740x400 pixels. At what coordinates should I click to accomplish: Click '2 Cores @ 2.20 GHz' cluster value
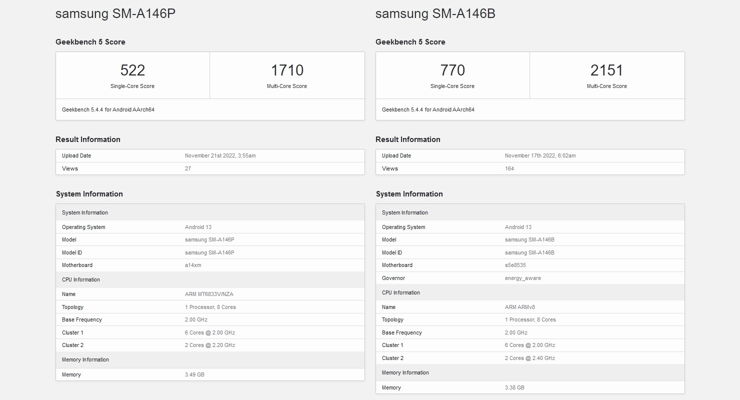pyautogui.click(x=210, y=345)
